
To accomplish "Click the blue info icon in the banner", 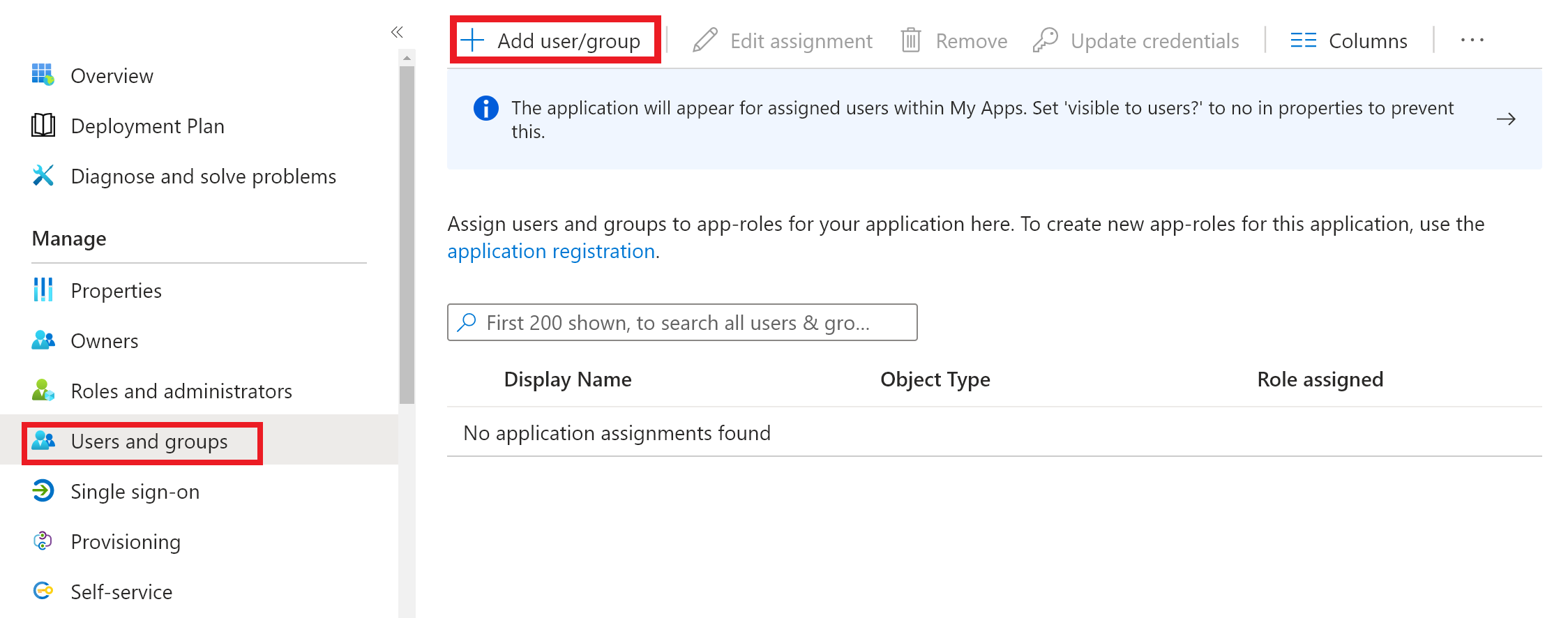I will 485,108.
